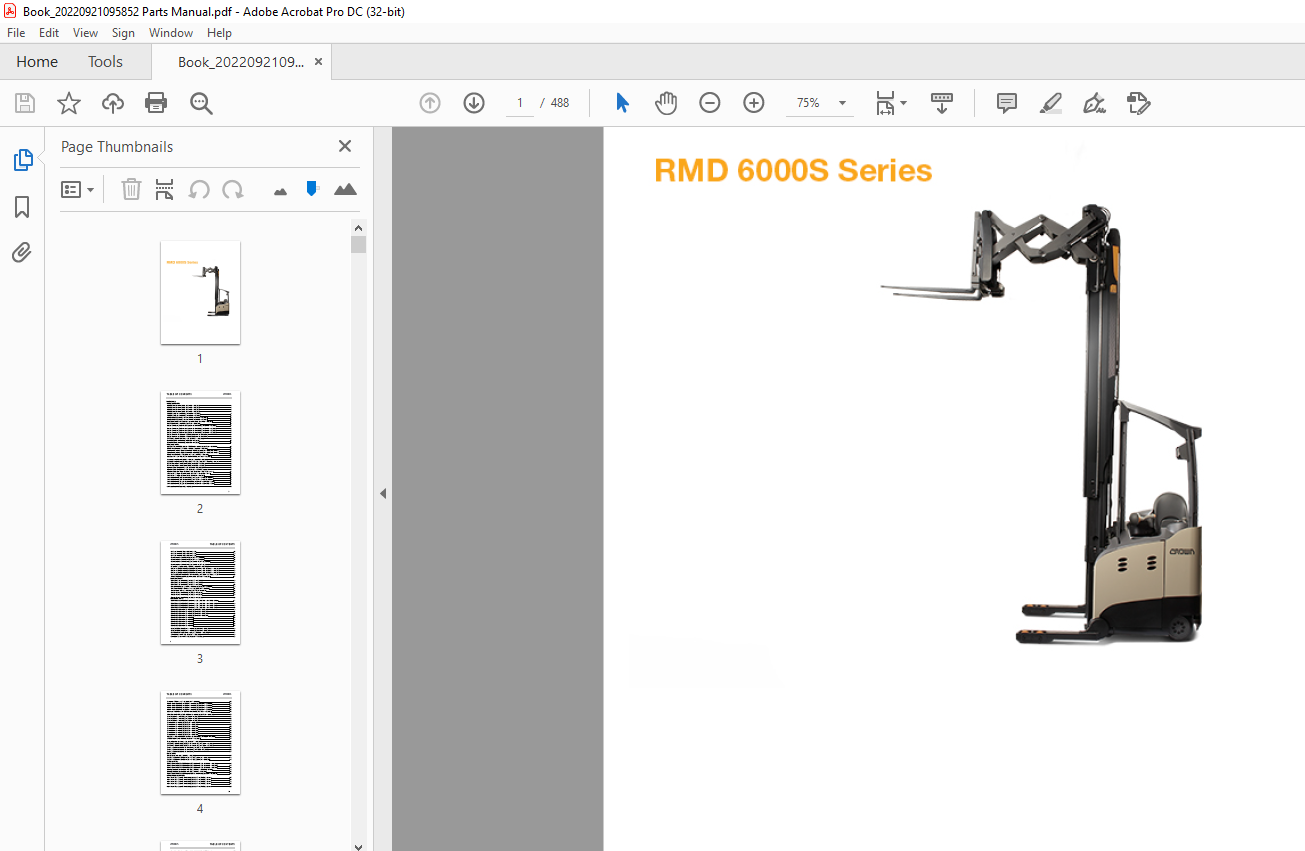This screenshot has width=1305, height=851.
Task: Open the Edit menu
Action: tap(49, 33)
